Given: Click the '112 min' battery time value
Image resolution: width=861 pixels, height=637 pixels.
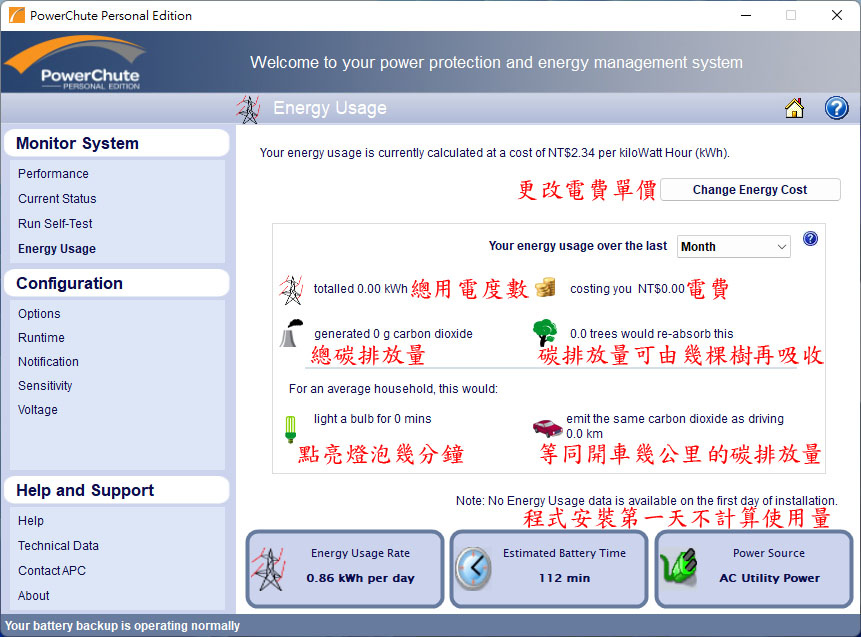Looking at the screenshot, I should (564, 578).
